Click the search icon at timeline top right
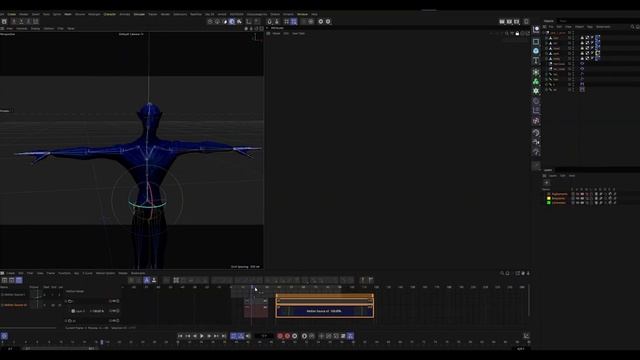The width and height of the screenshot is (640, 360). click(502, 273)
